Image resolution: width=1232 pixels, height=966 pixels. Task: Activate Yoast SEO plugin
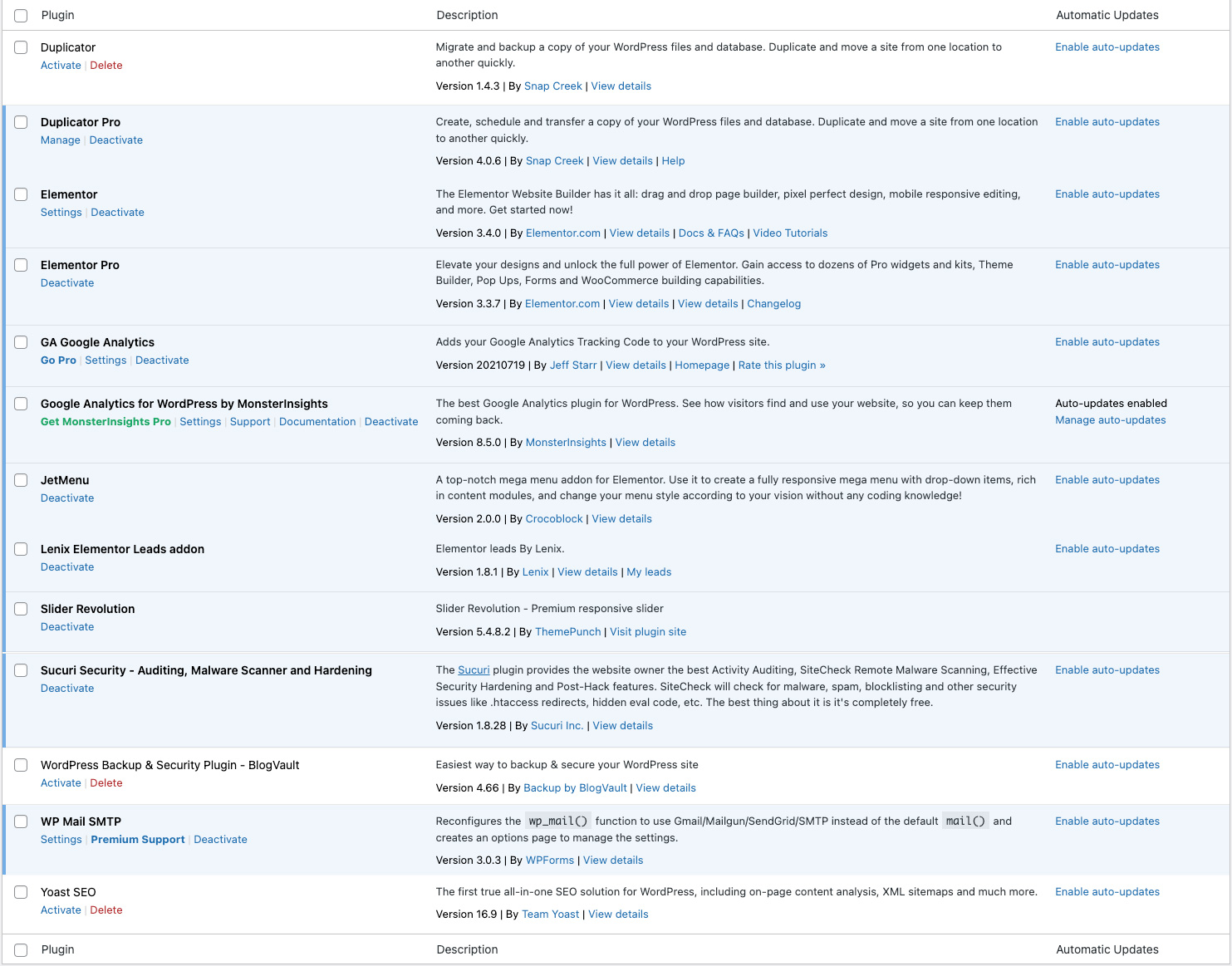point(61,910)
